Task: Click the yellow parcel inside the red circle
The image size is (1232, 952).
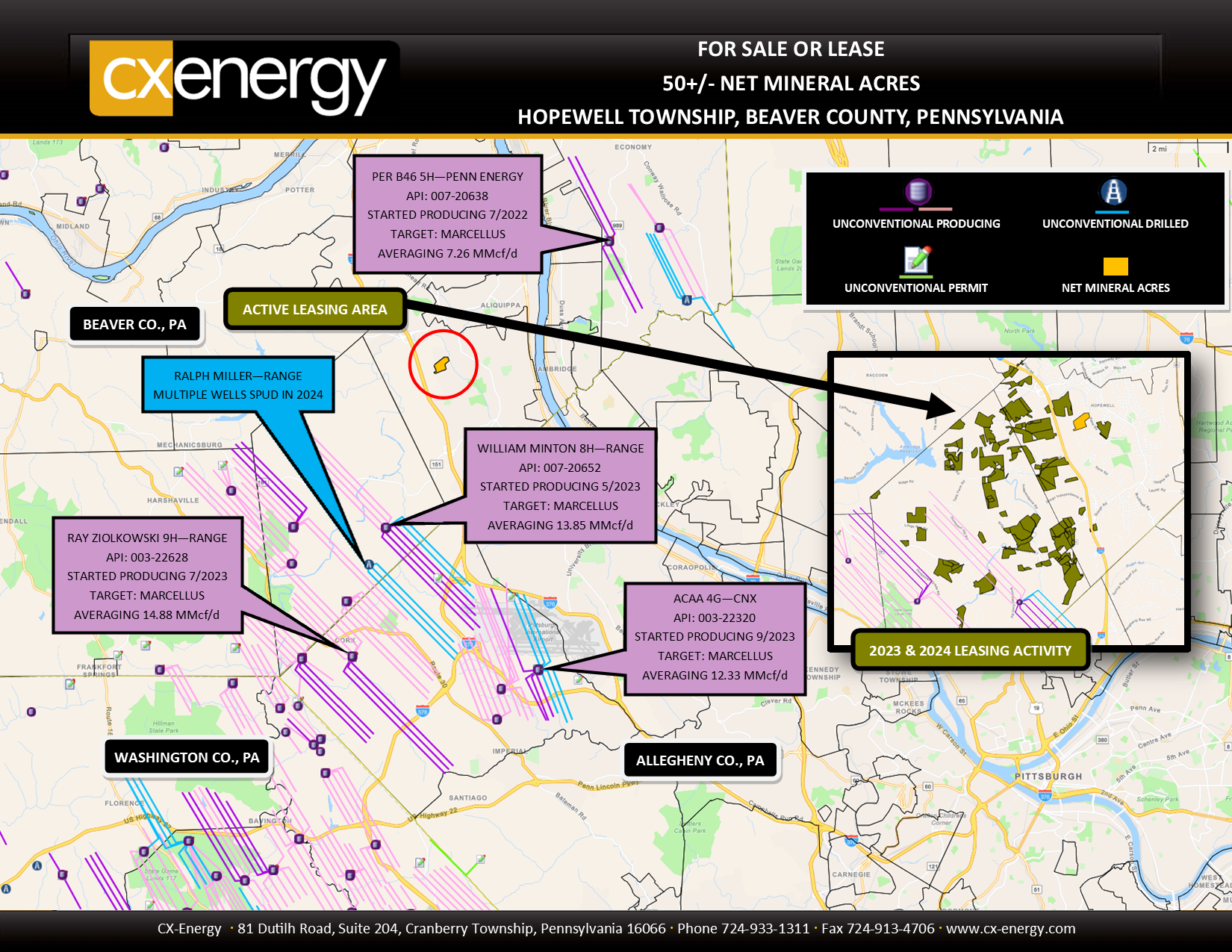Action: 441,365
